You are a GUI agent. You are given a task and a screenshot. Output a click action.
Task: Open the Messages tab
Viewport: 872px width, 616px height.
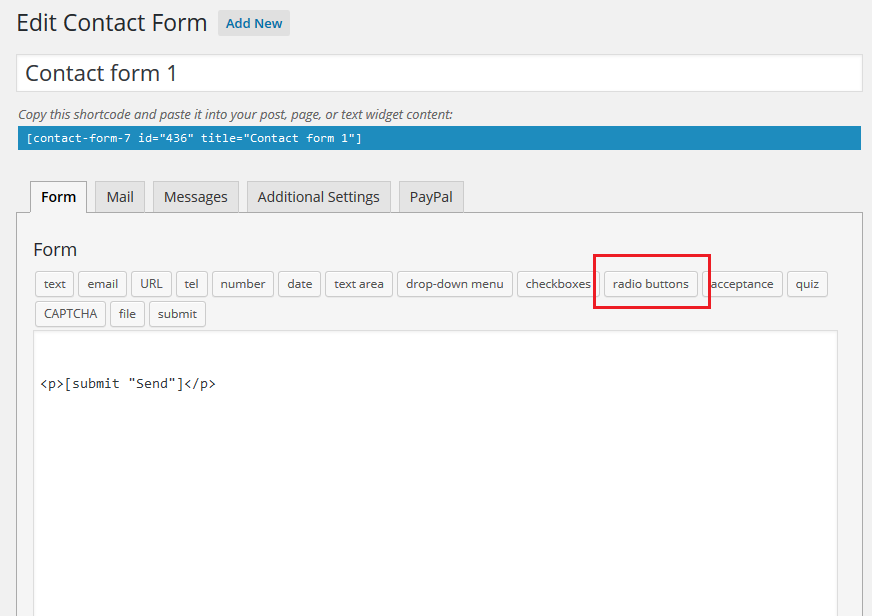click(196, 197)
